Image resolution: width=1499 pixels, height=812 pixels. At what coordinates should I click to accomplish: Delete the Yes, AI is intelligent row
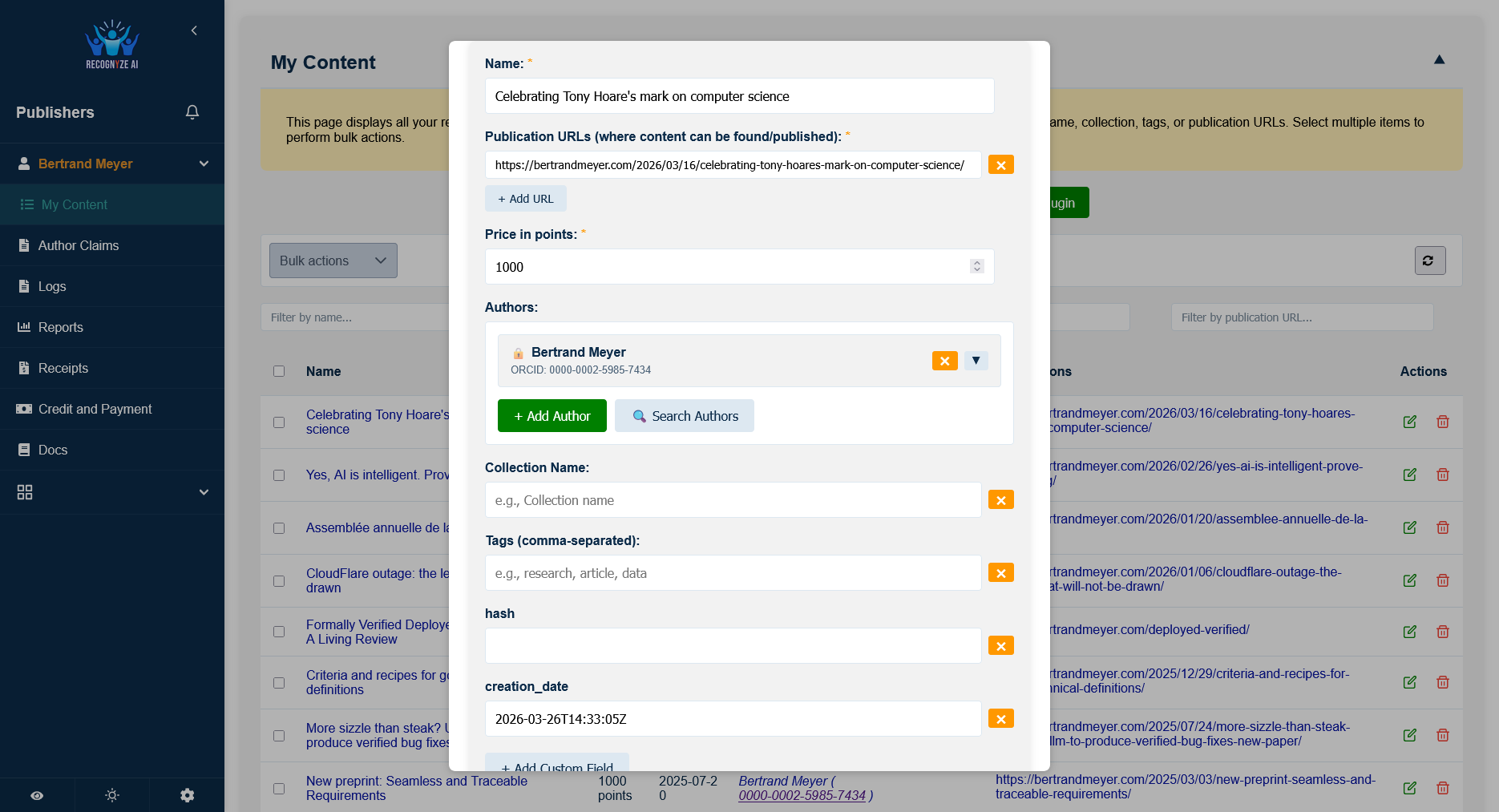pos(1443,475)
